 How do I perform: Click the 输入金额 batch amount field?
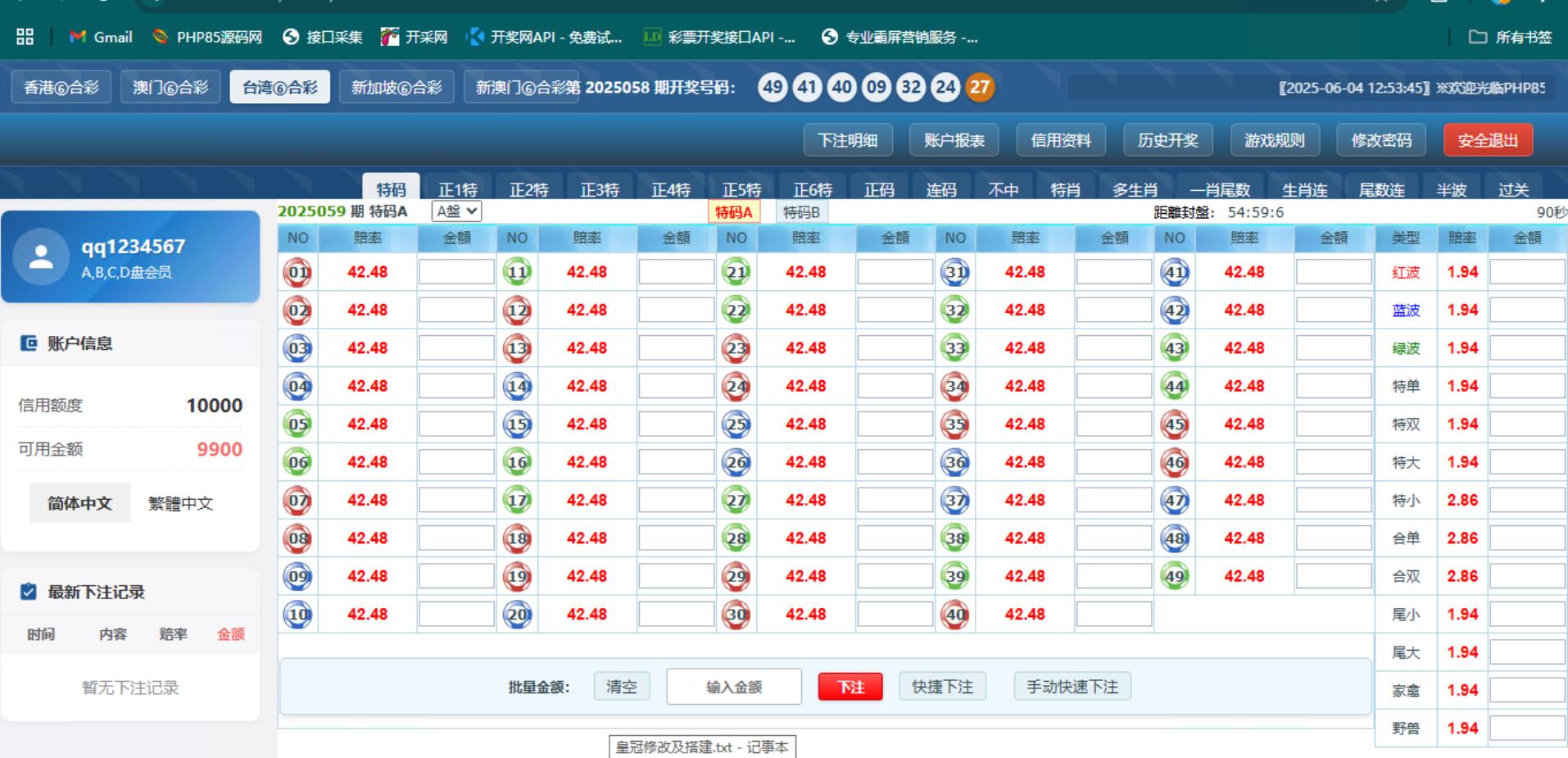[733, 687]
